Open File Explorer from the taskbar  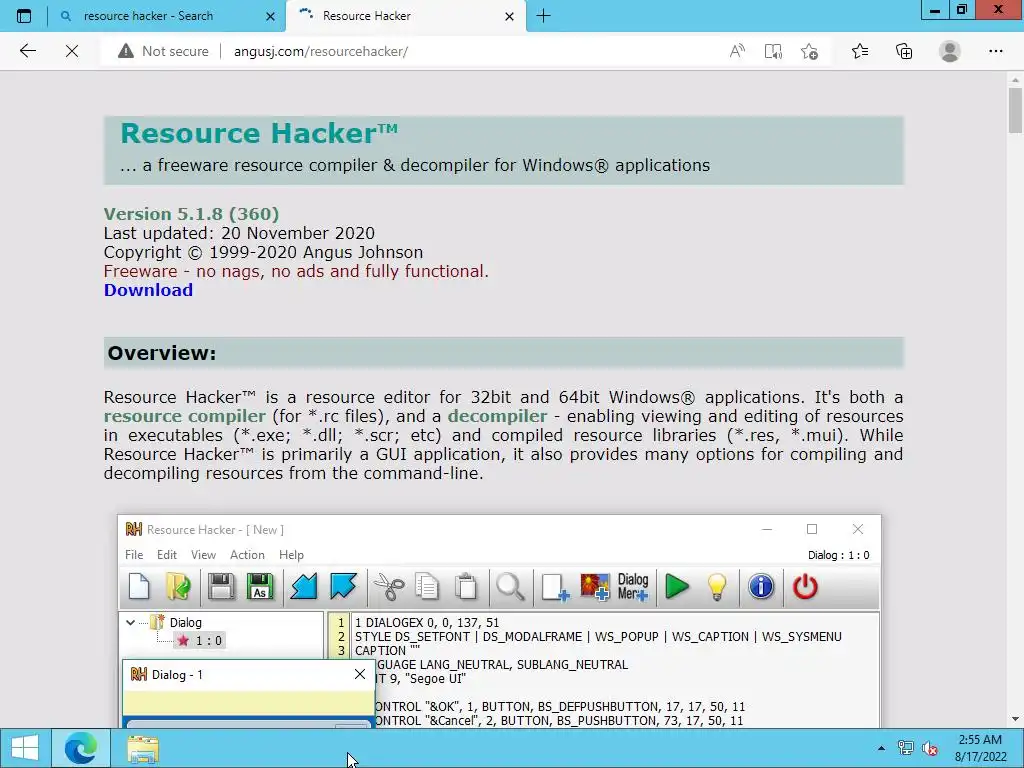(143, 748)
